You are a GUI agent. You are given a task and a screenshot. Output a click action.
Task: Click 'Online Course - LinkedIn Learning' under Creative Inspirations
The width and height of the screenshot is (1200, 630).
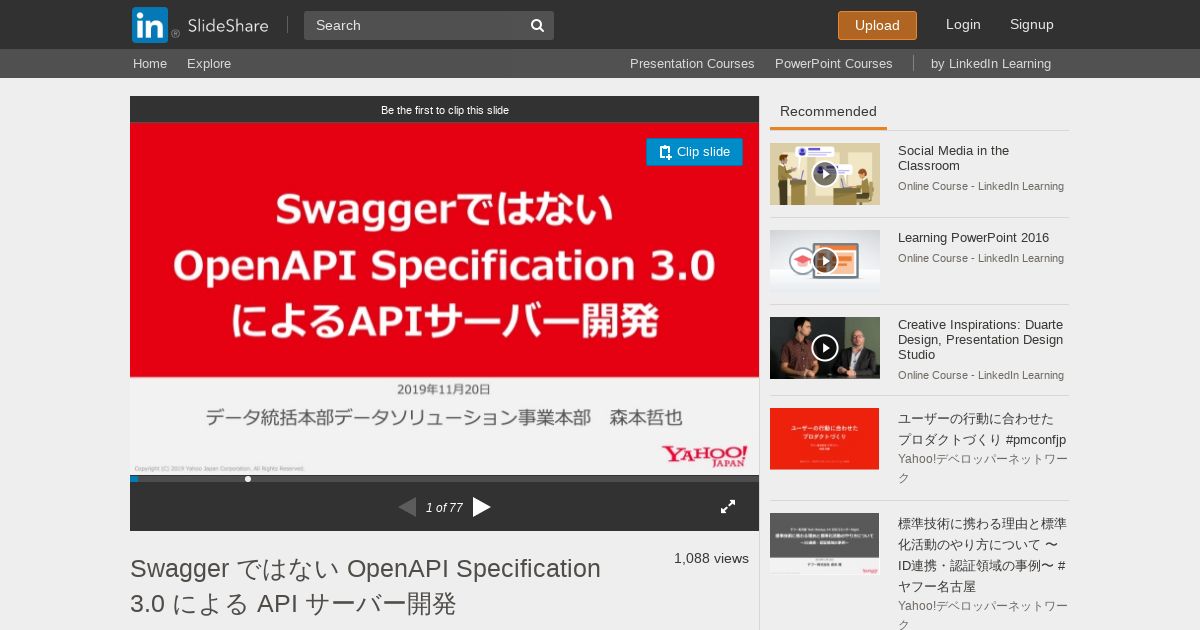coord(981,375)
